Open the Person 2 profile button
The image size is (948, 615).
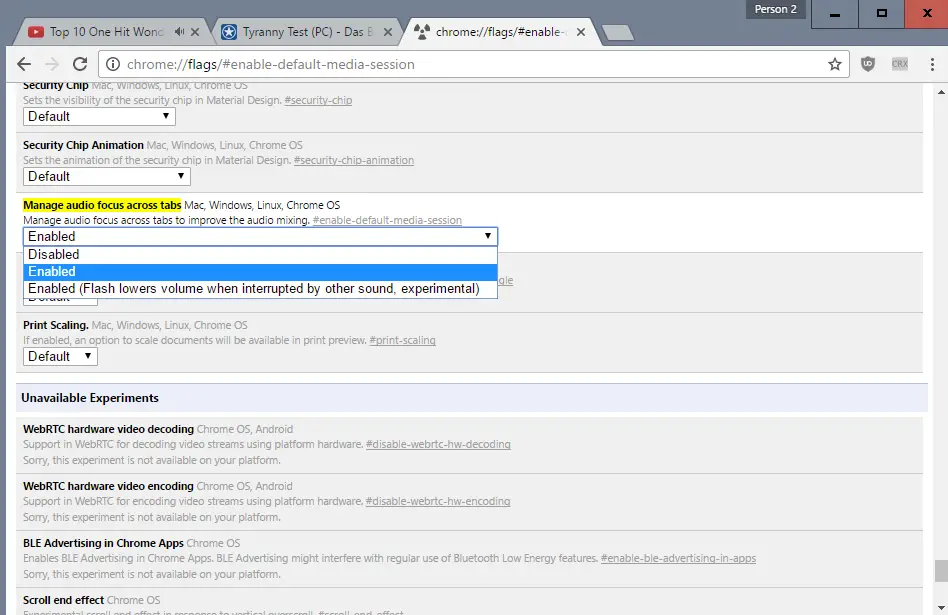tap(776, 9)
